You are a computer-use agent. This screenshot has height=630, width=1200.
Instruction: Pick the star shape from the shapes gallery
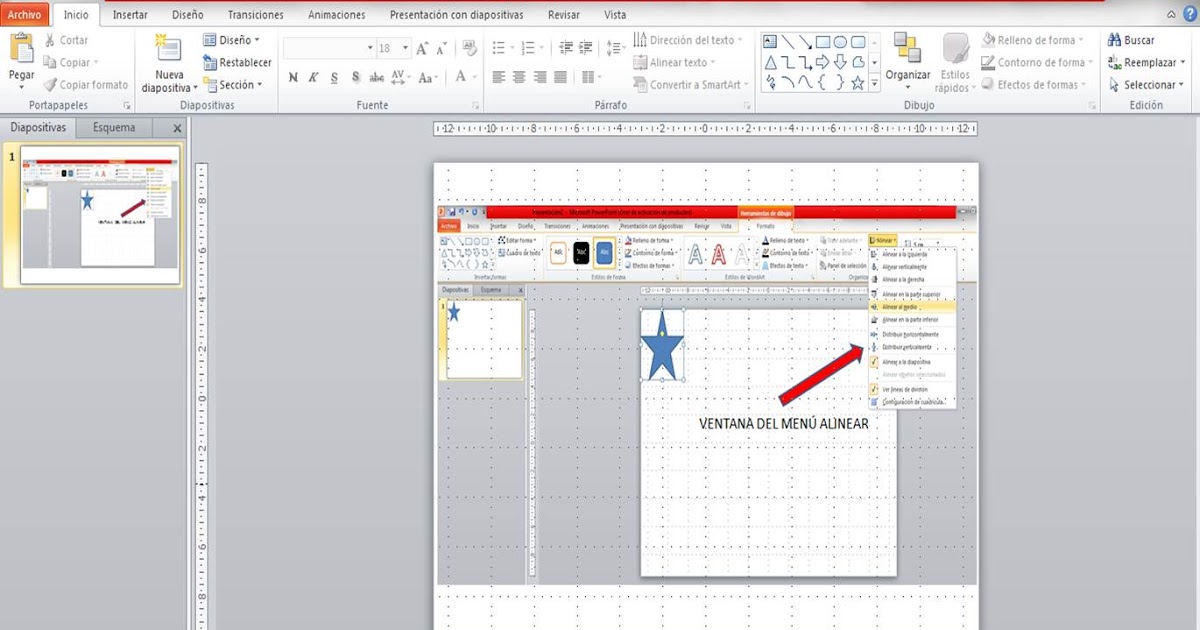pos(857,84)
